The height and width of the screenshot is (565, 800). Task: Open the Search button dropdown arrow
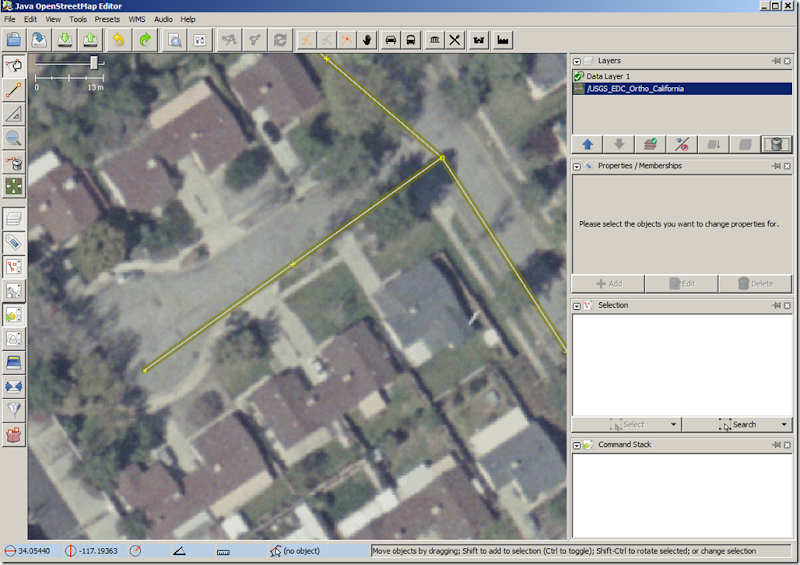tap(784, 424)
